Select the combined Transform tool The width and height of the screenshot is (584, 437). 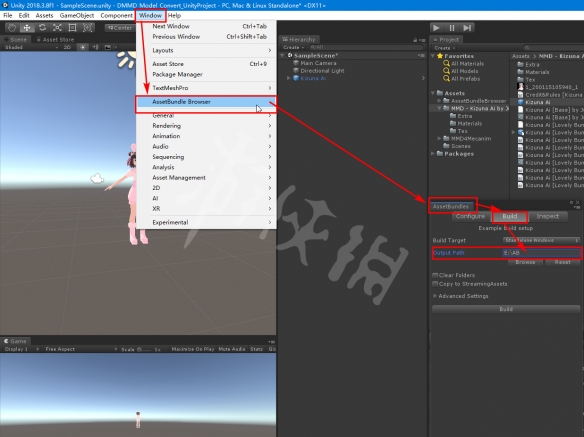pos(88,28)
